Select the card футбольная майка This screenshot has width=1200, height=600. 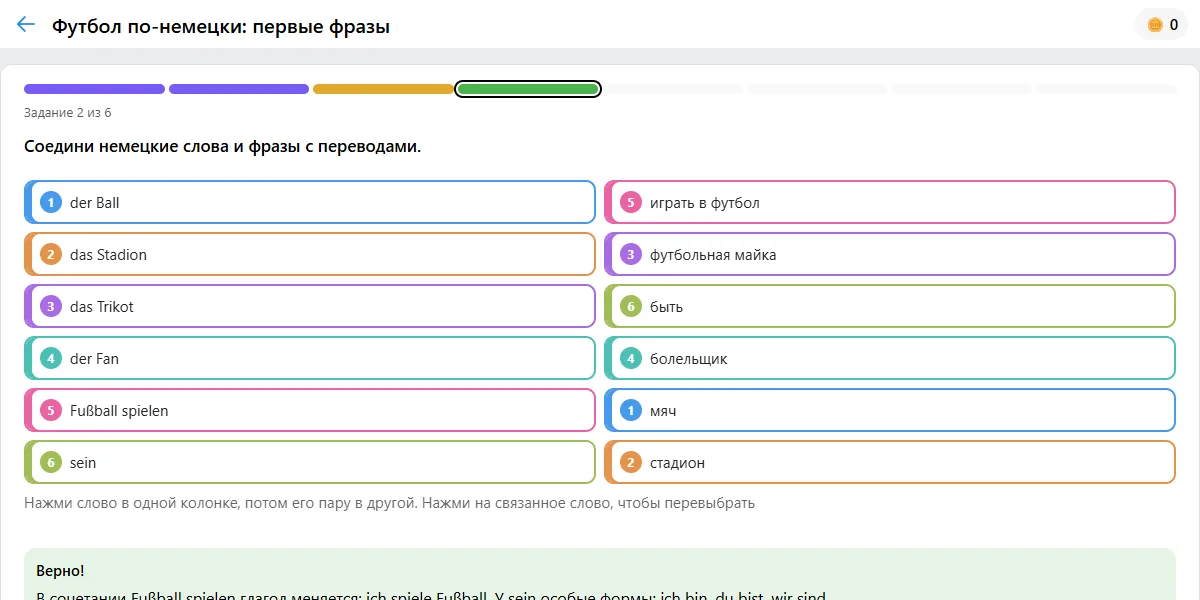(x=890, y=255)
